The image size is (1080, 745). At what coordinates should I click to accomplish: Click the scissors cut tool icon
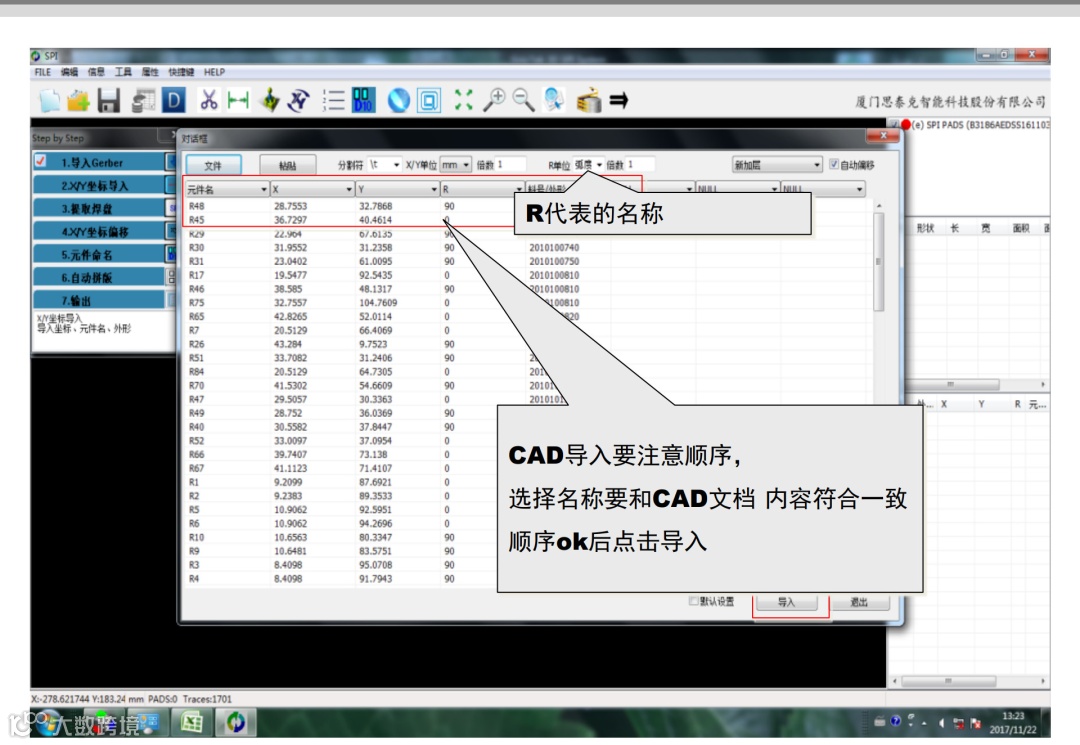click(x=209, y=101)
